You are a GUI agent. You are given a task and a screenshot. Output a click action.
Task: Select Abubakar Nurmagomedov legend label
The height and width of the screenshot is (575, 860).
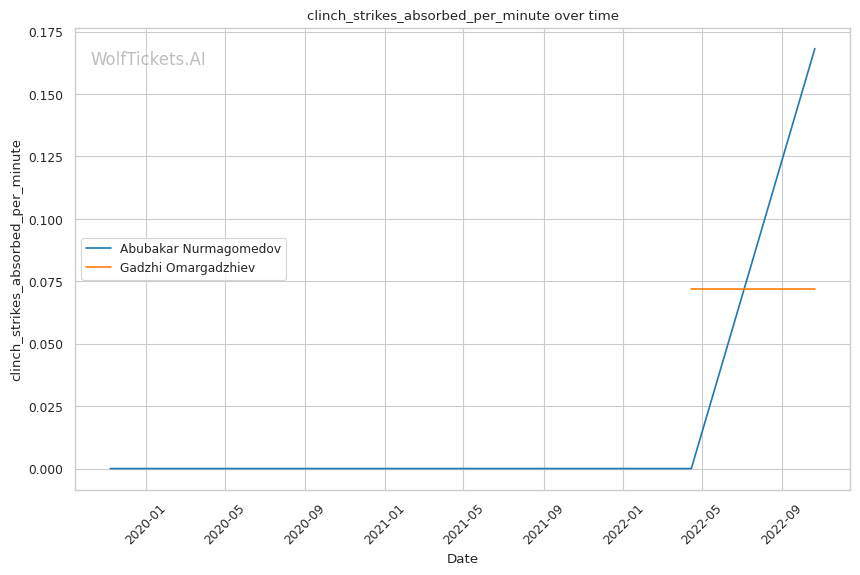click(200, 249)
